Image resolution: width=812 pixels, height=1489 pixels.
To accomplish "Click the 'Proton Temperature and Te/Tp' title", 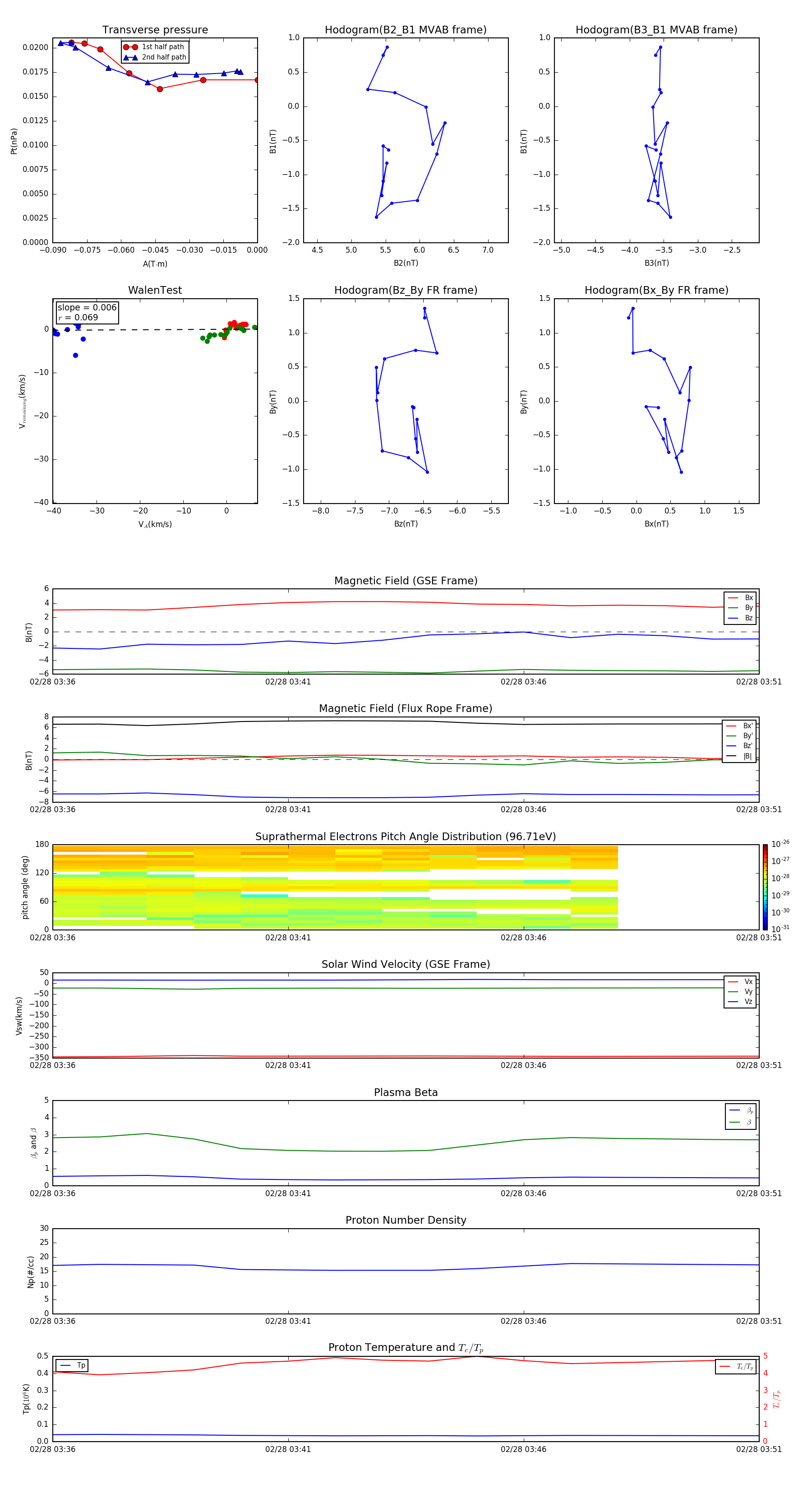I will tap(406, 1348).
